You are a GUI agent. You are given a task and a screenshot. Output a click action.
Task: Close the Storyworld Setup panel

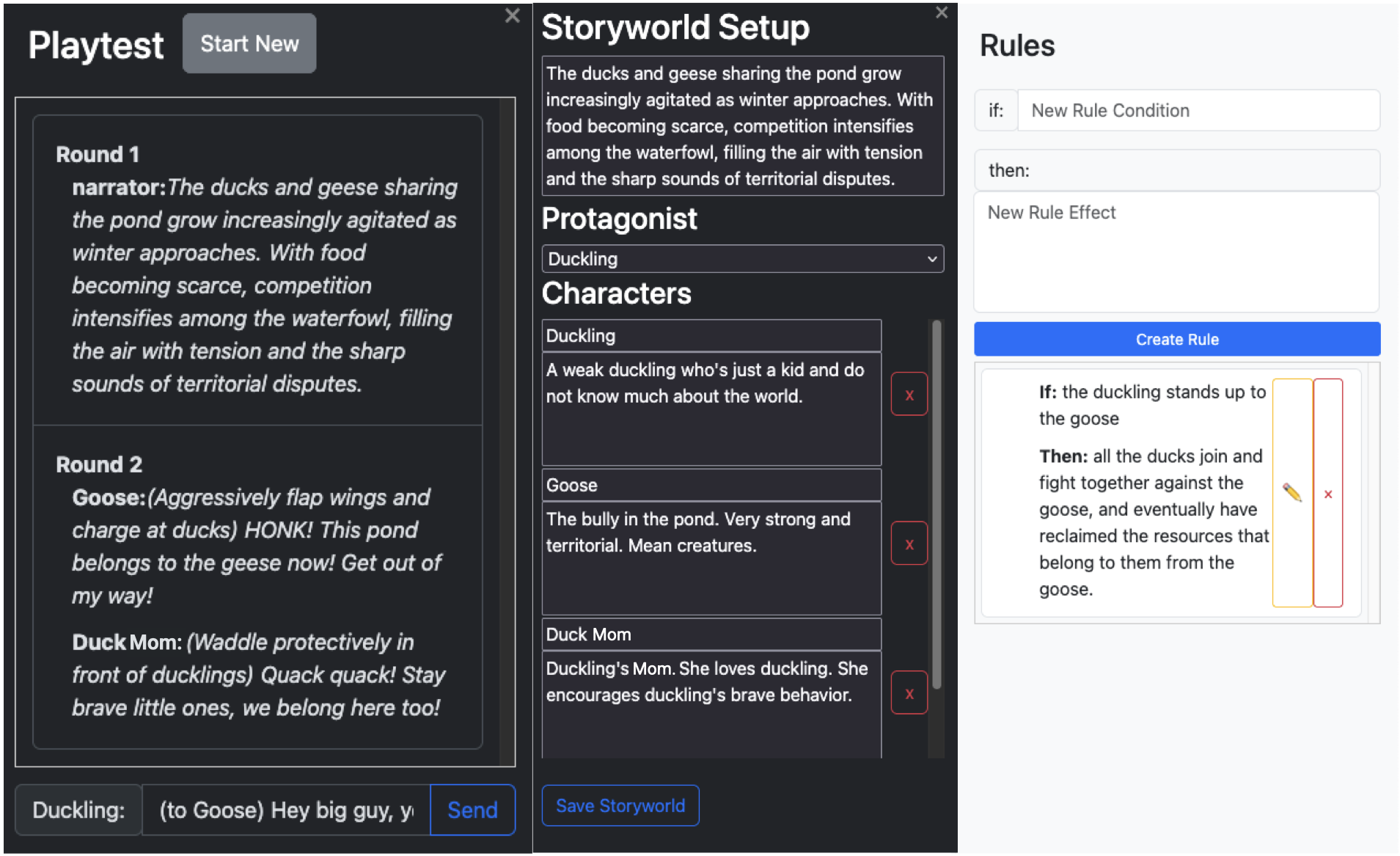942,13
